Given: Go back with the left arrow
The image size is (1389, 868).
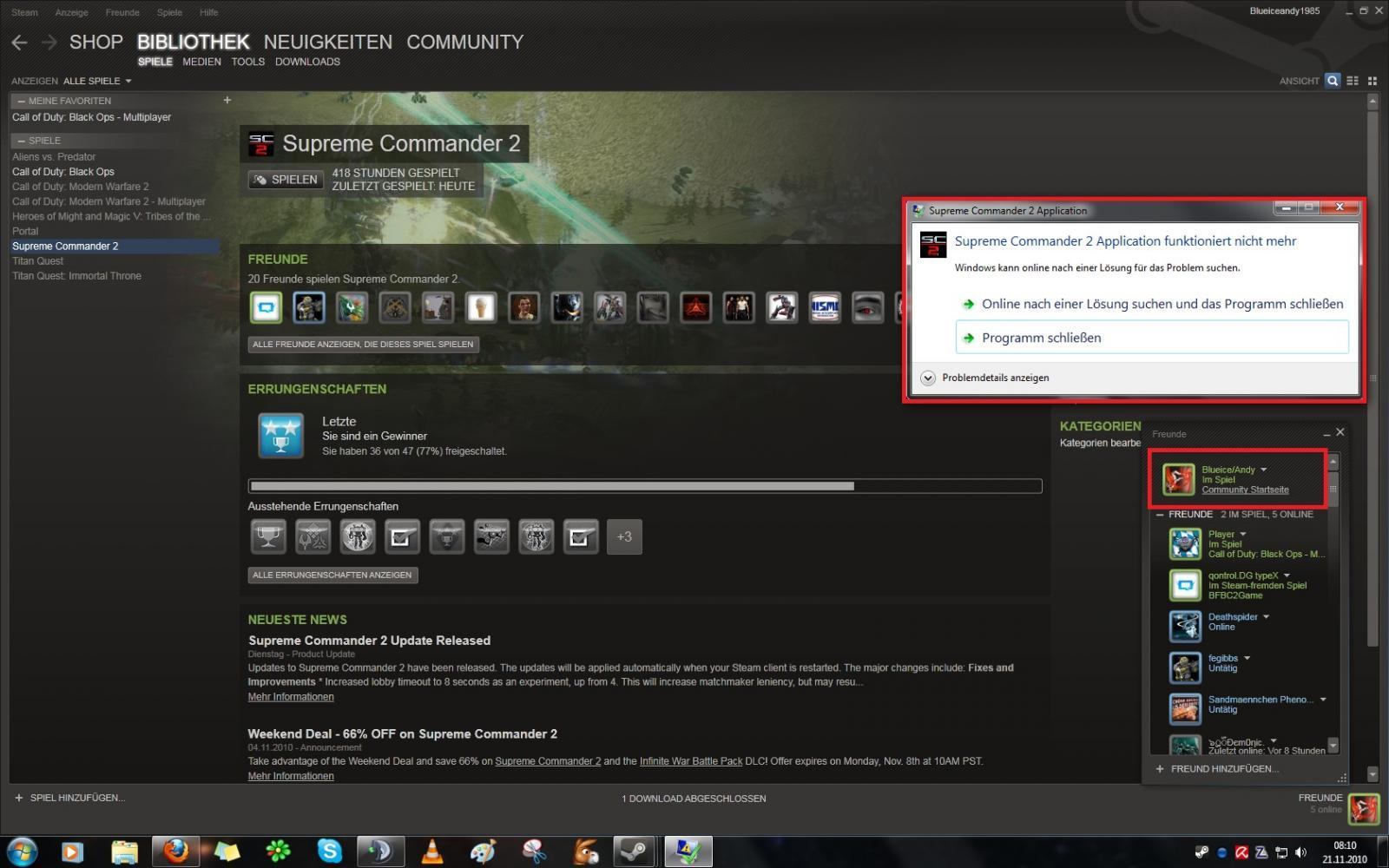Looking at the screenshot, I should (x=20, y=43).
